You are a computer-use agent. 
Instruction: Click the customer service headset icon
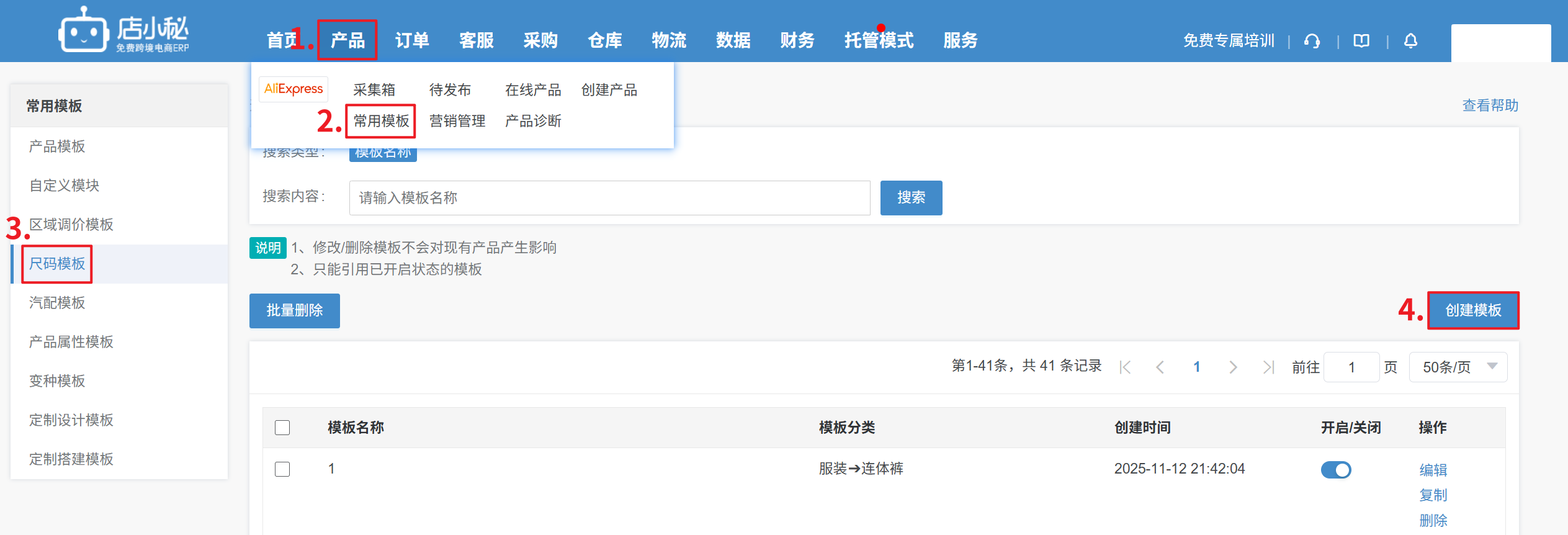point(1312,41)
